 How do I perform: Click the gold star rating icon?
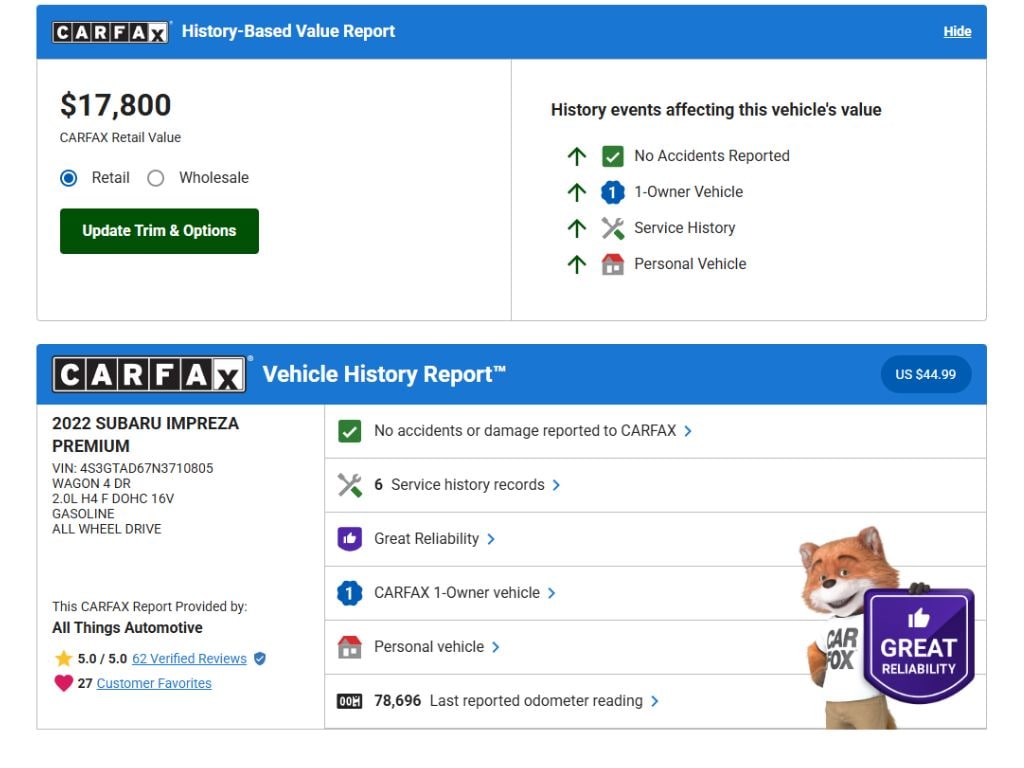click(63, 659)
